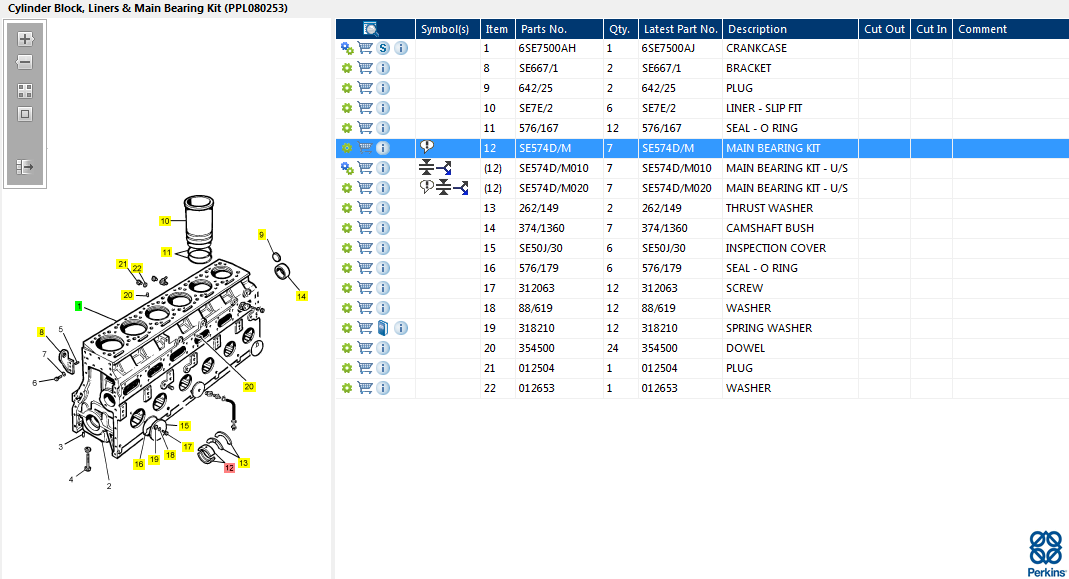Viewport: 1069px width, 579px height.
Task: Sort by Parts No. column header
Action: [x=543, y=29]
